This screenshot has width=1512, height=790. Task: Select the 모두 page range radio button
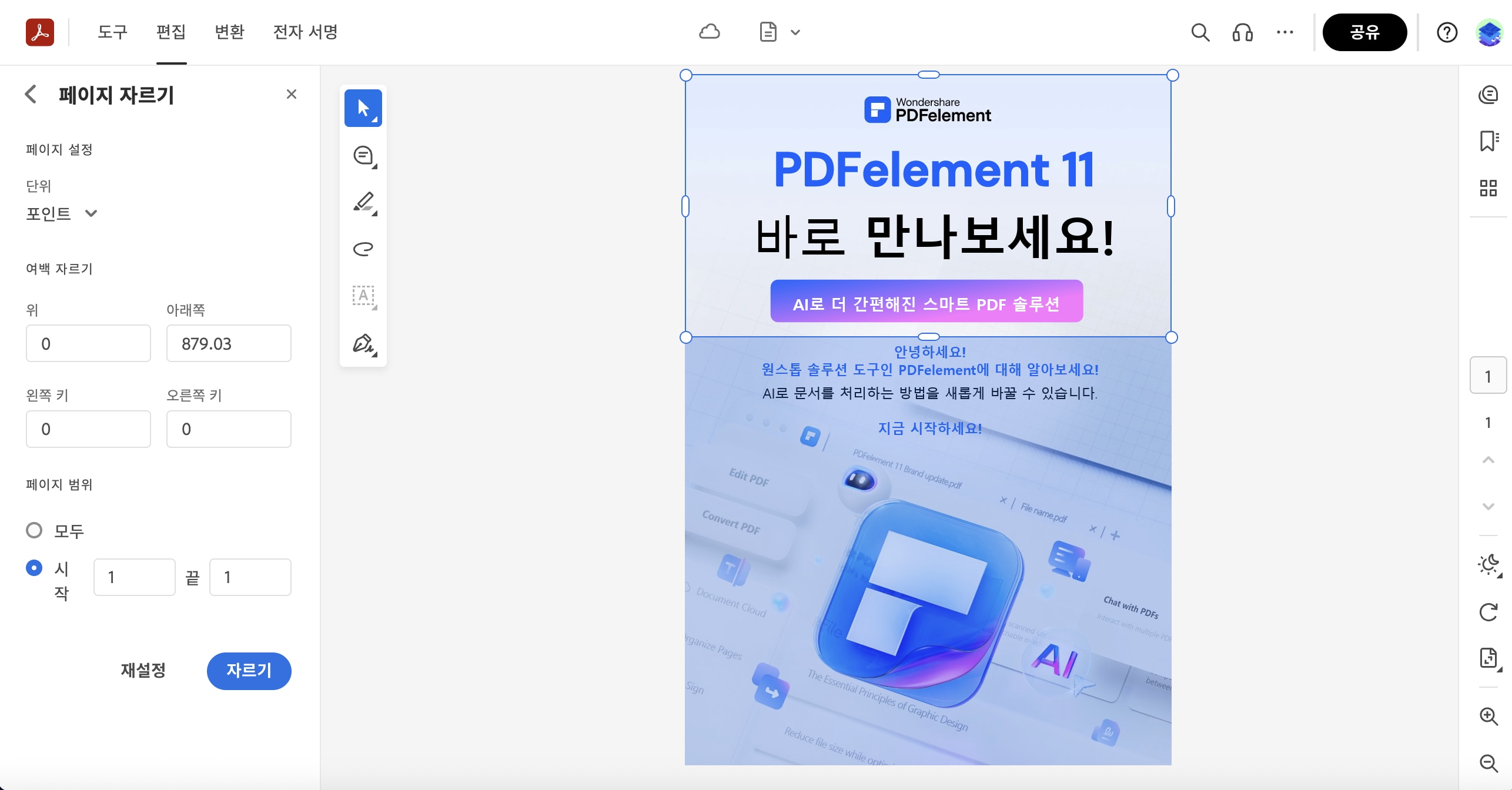pyautogui.click(x=34, y=530)
